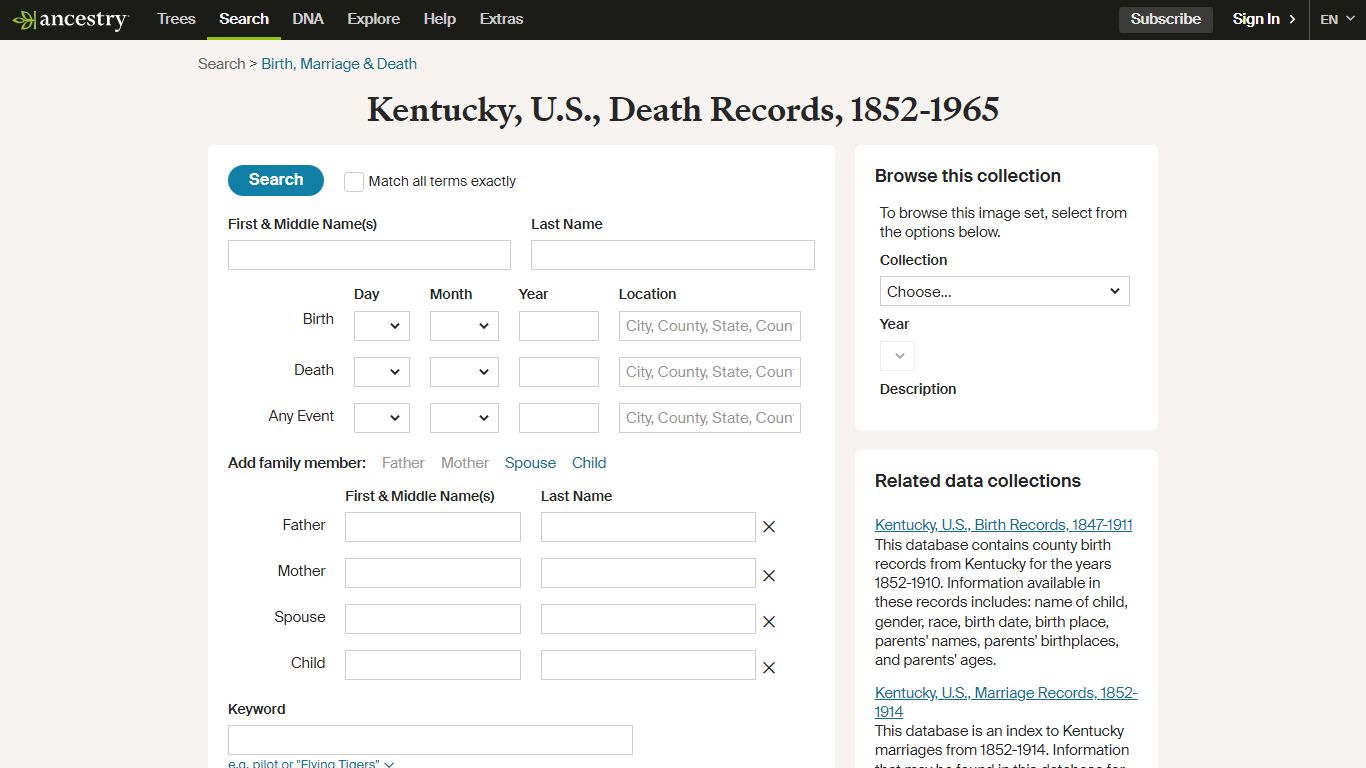Focus Child first name field
Viewport: 1366px width, 768px height.
tap(433, 665)
